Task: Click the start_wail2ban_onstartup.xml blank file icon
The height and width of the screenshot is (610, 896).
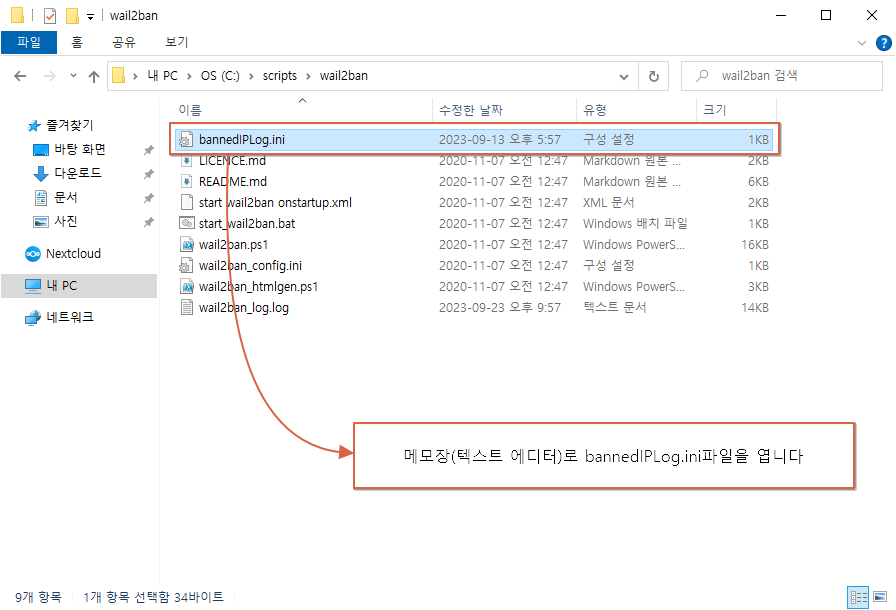Action: pyautogui.click(x=186, y=202)
